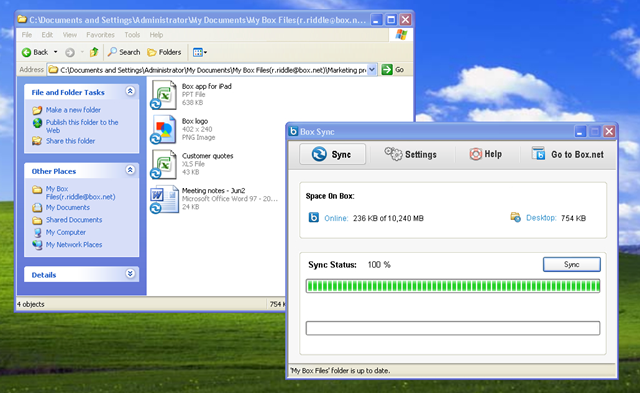This screenshot has height=393, width=640.
Task: Click the My Computer icon in Other Places
Action: 37,233
